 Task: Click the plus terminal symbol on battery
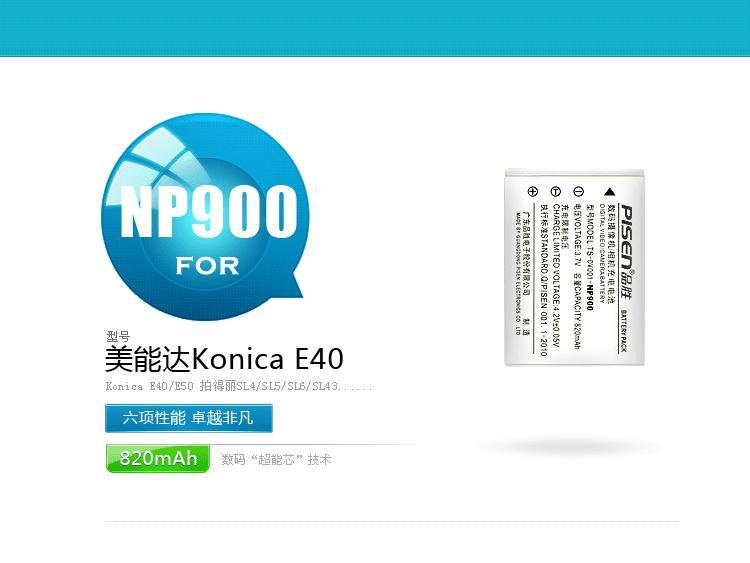click(532, 191)
